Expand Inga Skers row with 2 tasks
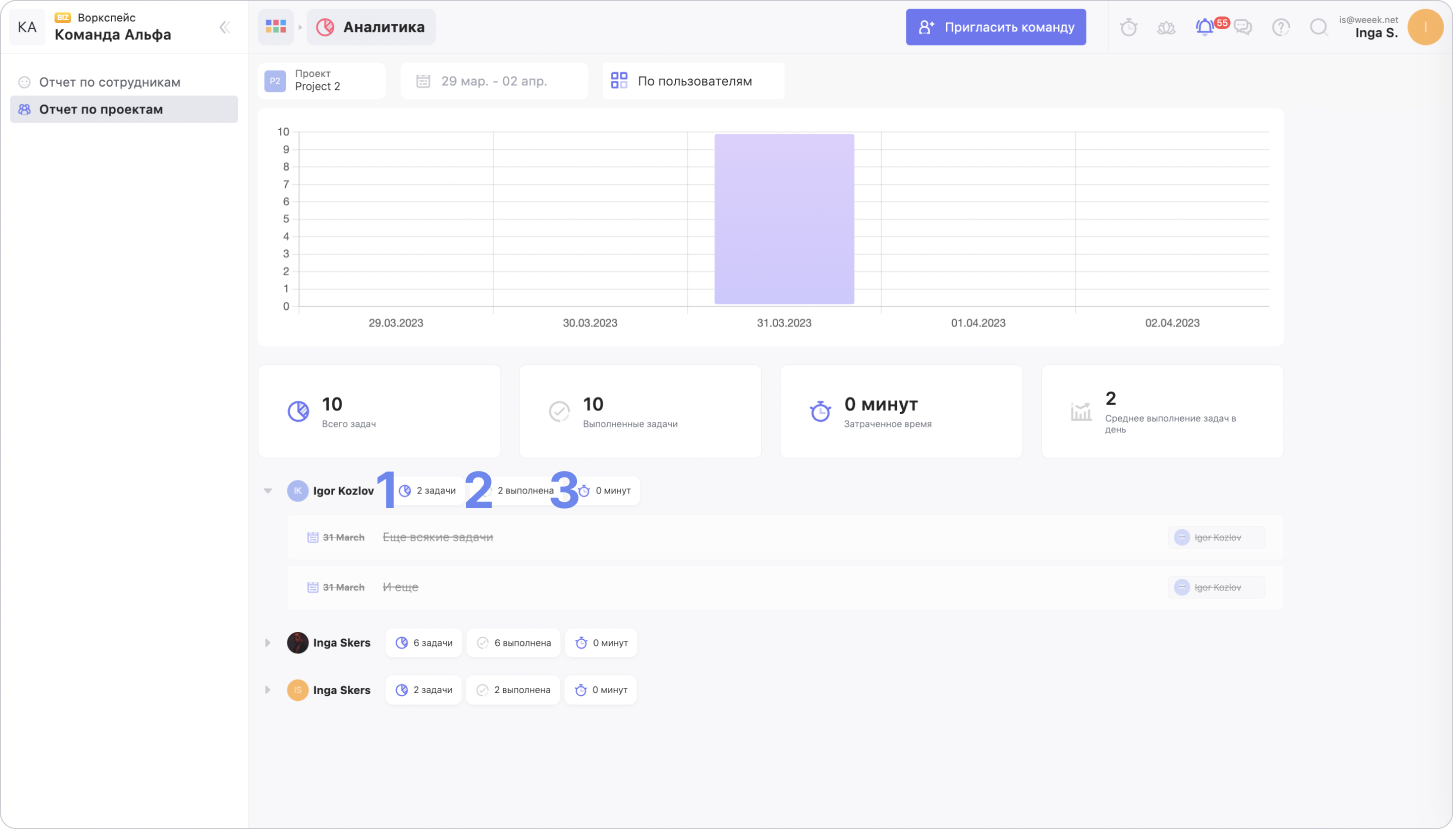Image resolution: width=1453 pixels, height=829 pixels. pos(268,690)
